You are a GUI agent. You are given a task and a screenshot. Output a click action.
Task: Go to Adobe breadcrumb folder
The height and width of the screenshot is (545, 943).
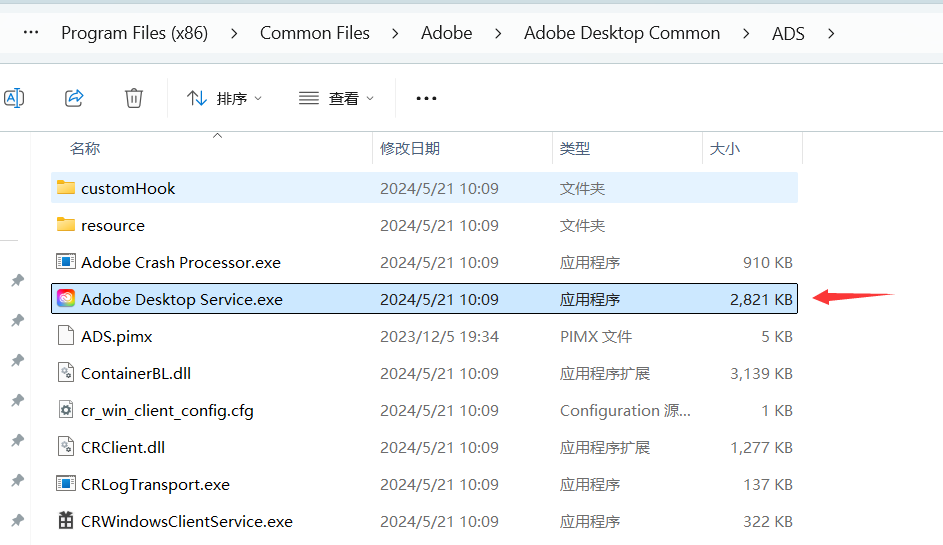pos(446,33)
